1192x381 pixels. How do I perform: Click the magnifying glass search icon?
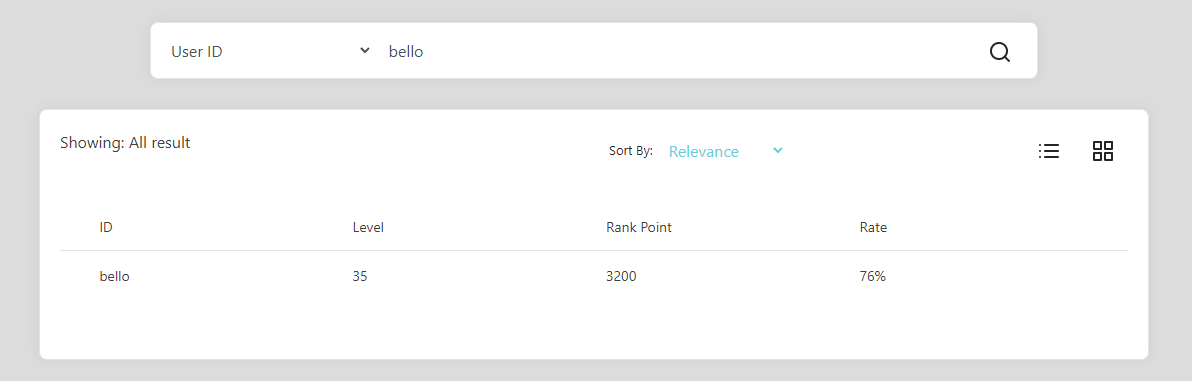(x=1000, y=52)
